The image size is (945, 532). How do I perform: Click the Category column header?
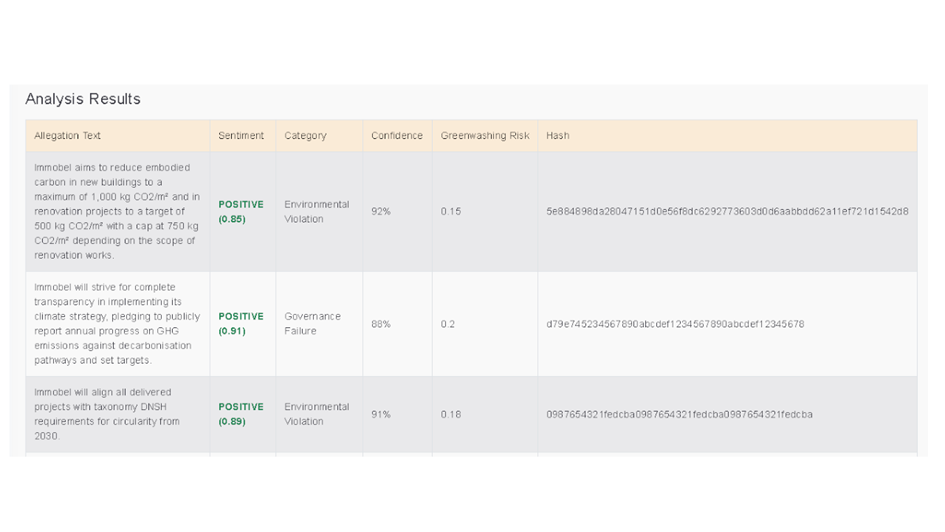coord(305,136)
